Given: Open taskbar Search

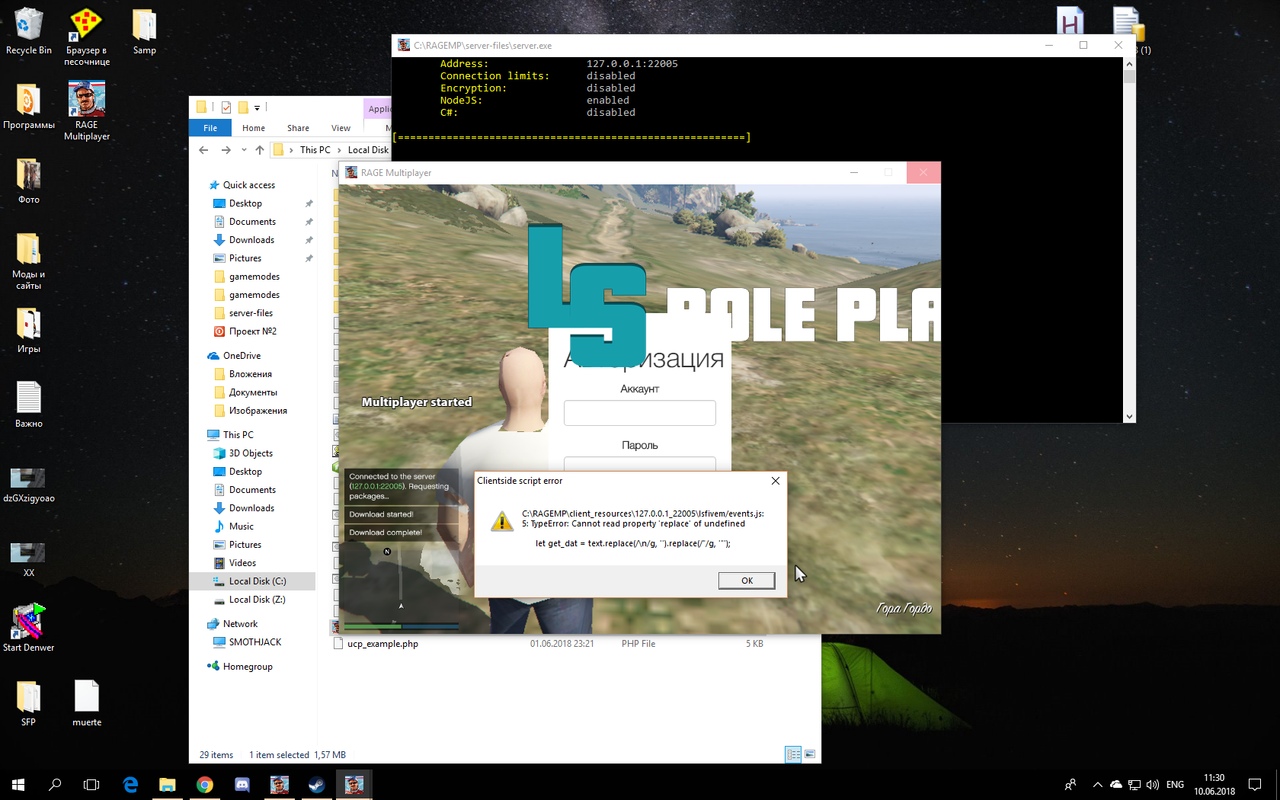Looking at the screenshot, I should click(x=55, y=785).
